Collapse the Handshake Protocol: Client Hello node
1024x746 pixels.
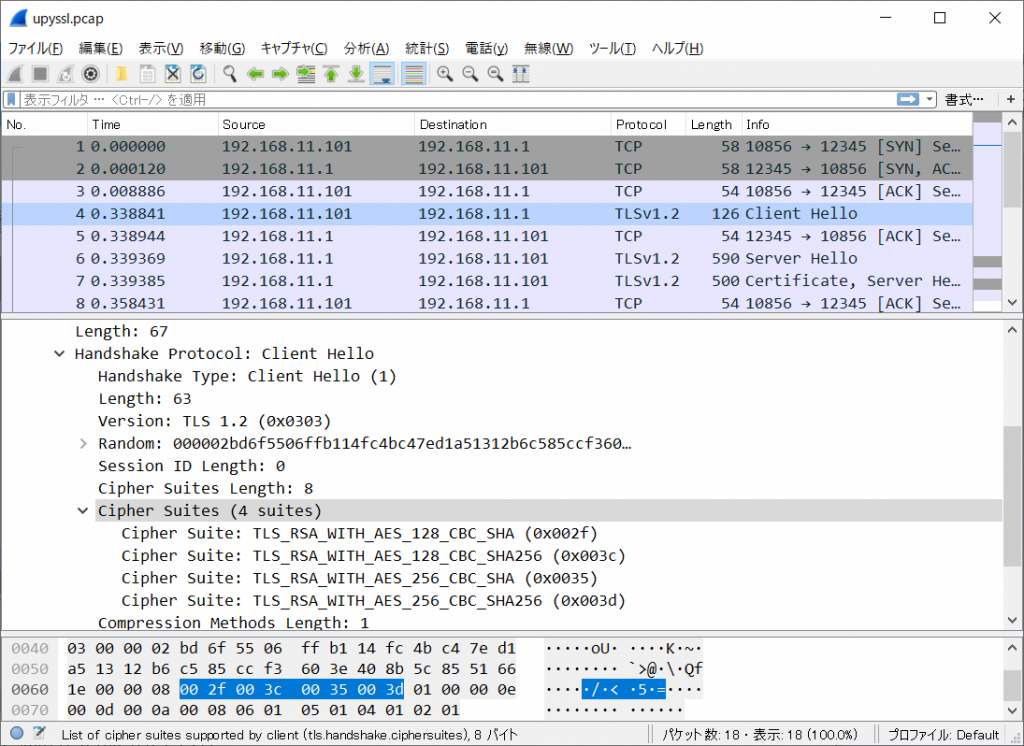coord(59,353)
